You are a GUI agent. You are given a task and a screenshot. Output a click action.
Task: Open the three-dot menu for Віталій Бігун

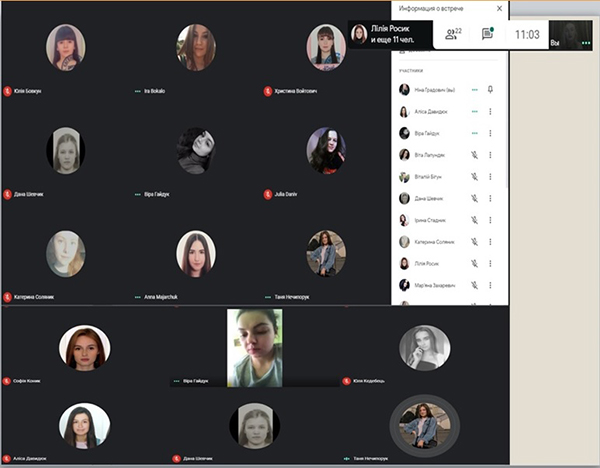click(x=490, y=177)
